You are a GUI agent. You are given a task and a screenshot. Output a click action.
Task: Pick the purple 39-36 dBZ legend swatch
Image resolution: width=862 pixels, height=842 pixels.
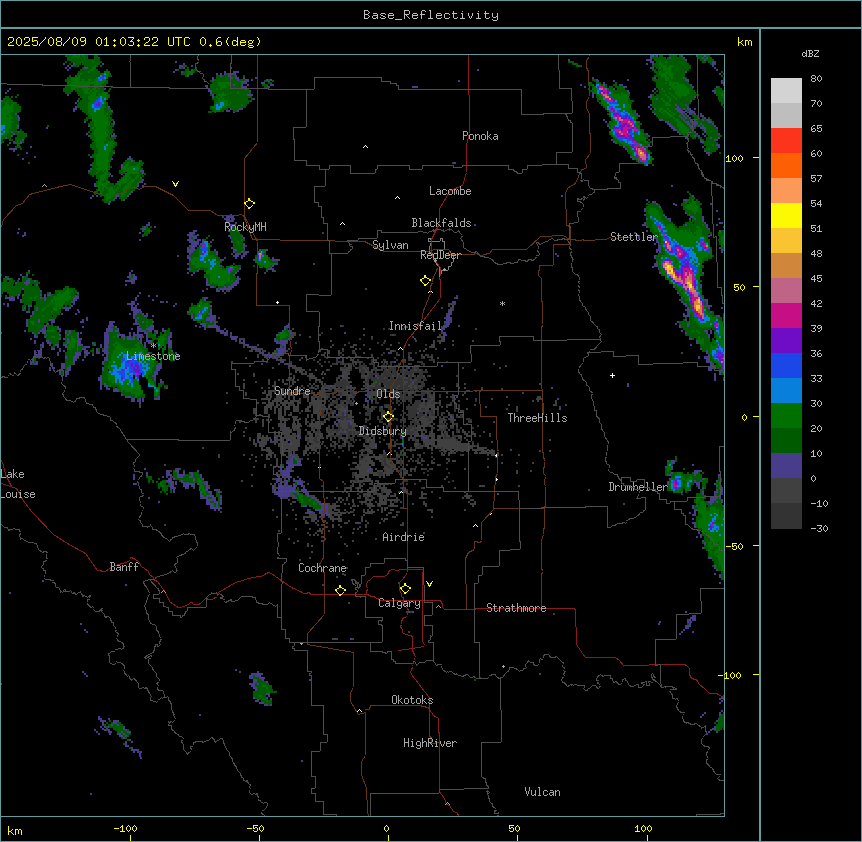[786, 341]
